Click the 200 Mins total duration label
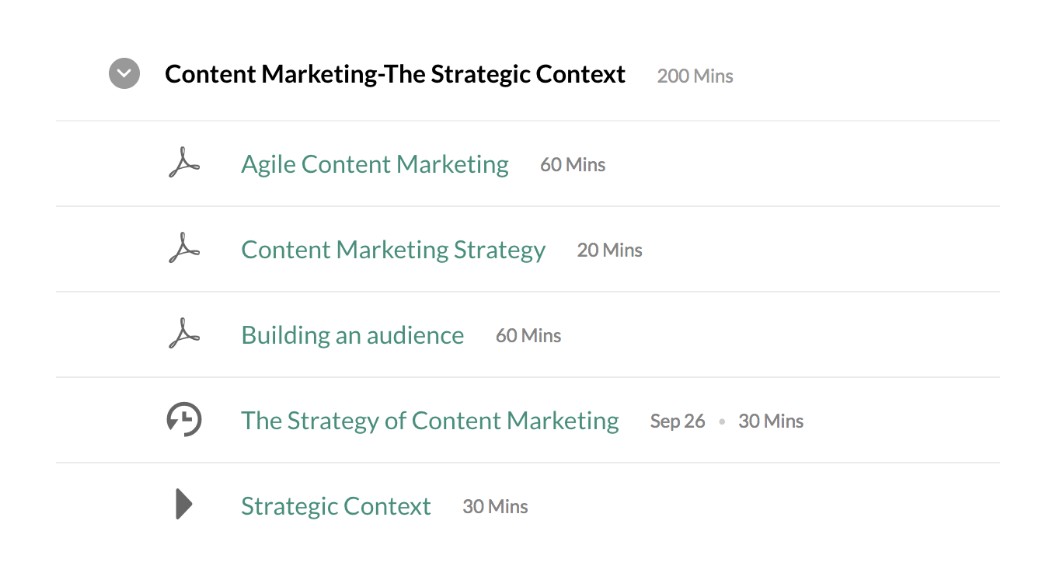Screen dimensions: 1064x582 point(695,76)
